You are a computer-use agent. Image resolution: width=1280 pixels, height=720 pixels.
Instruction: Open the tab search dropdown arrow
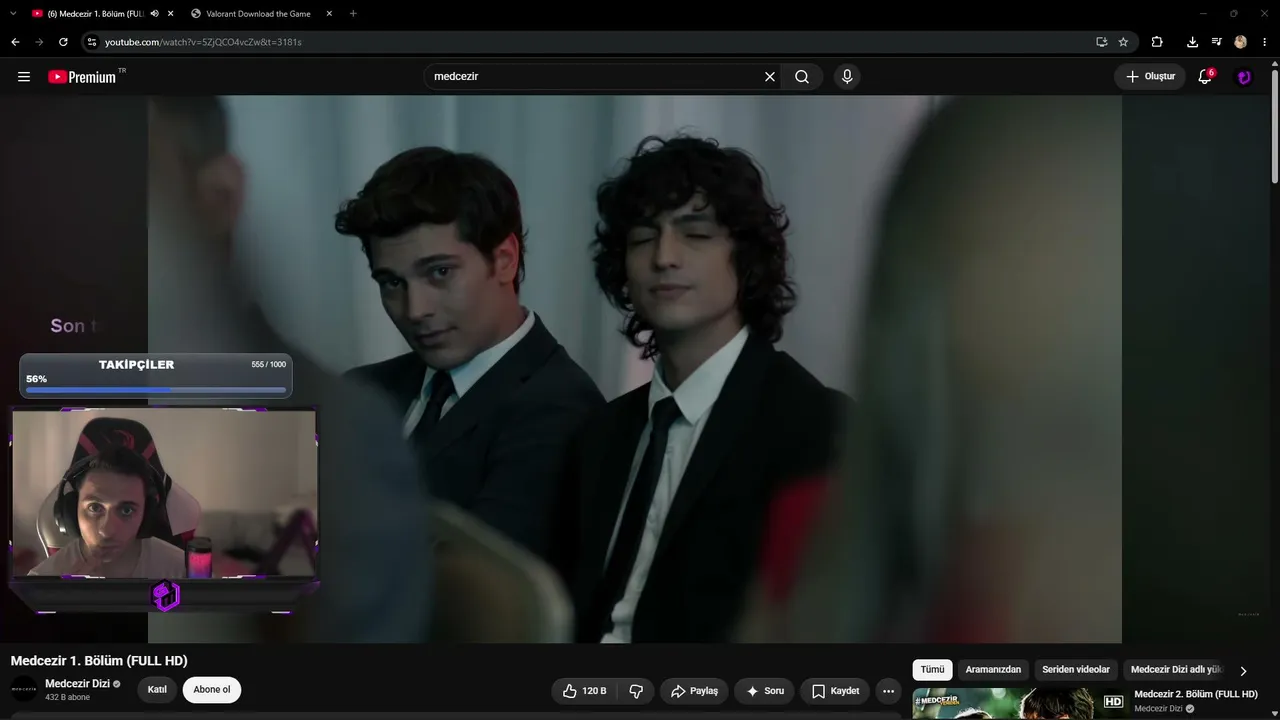point(13,14)
